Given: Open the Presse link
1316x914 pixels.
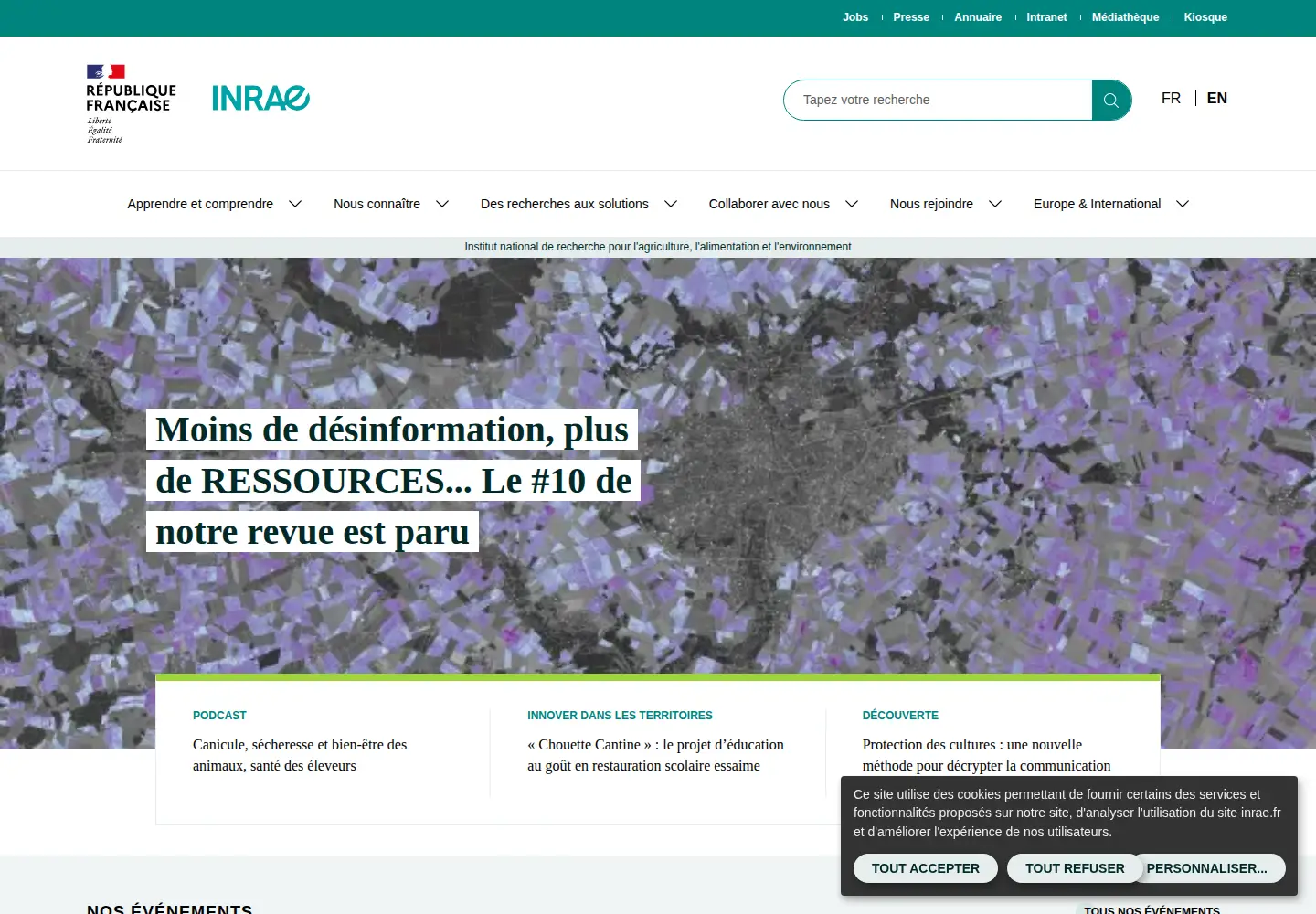Looking at the screenshot, I should [911, 17].
